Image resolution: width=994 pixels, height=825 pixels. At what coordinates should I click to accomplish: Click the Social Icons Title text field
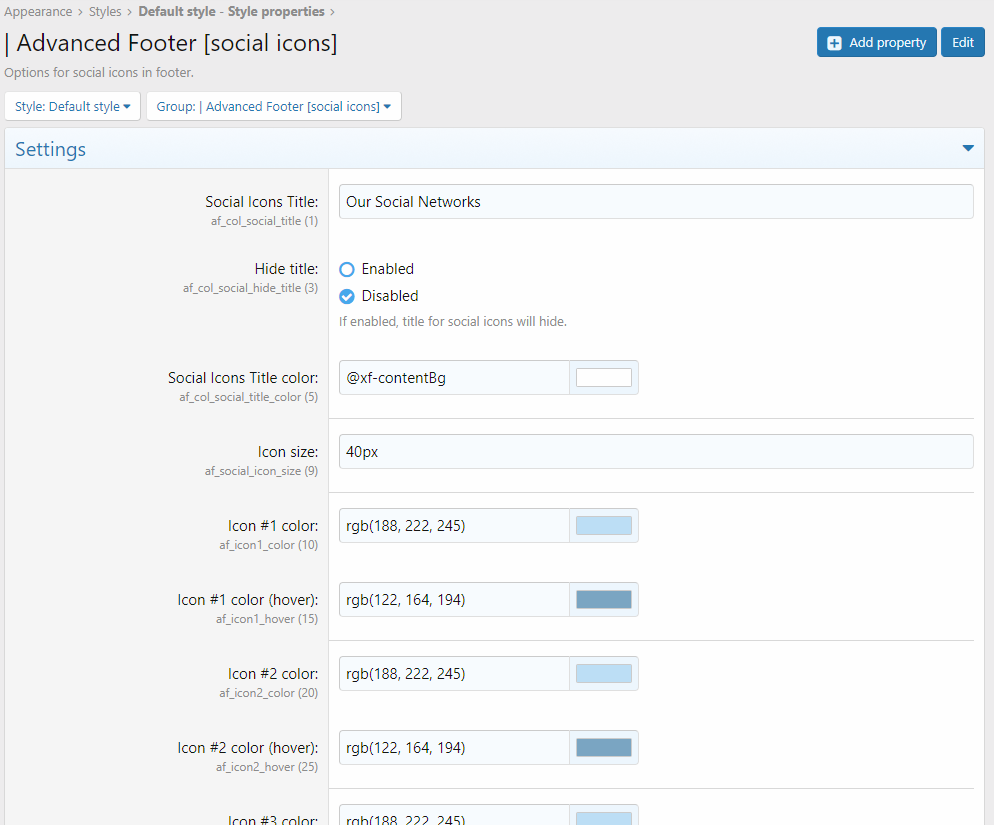[x=655, y=202]
